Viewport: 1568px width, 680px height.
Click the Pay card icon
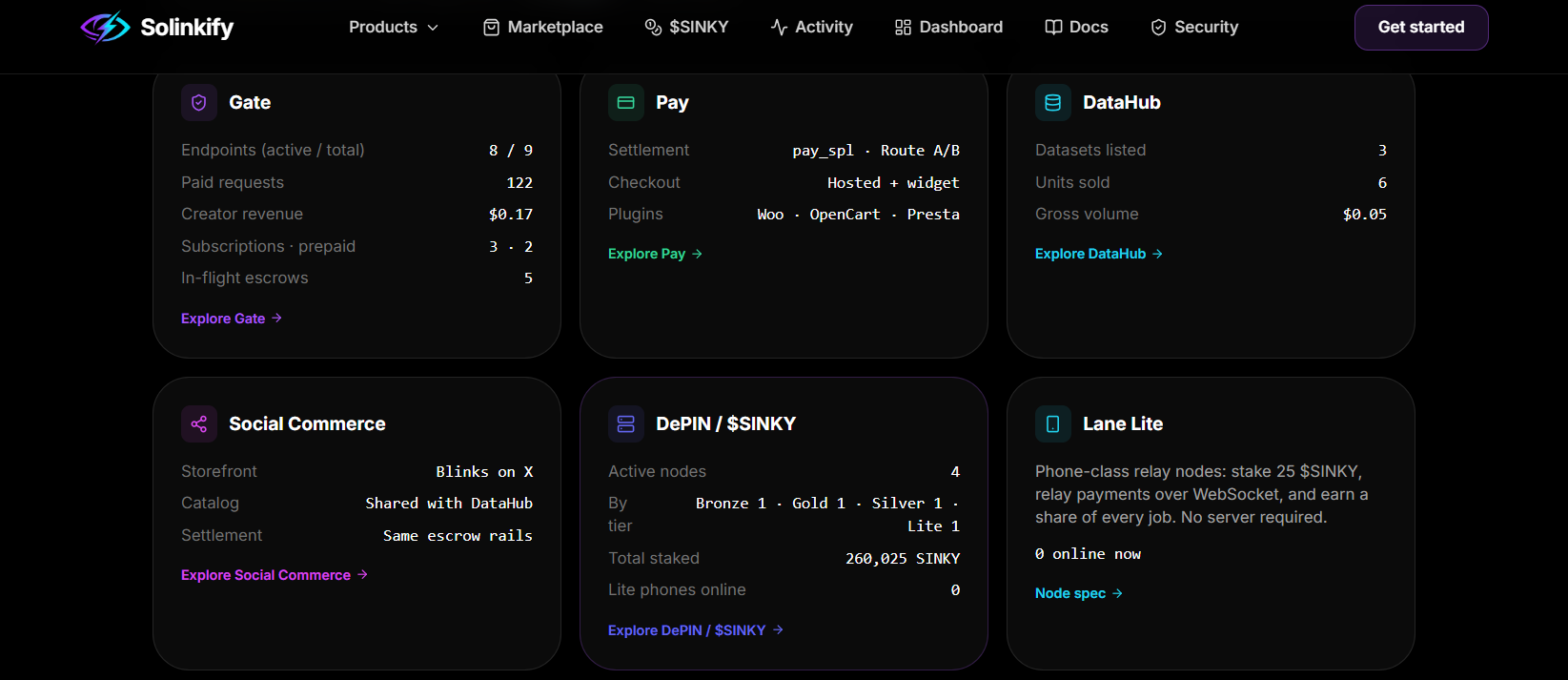(x=626, y=103)
